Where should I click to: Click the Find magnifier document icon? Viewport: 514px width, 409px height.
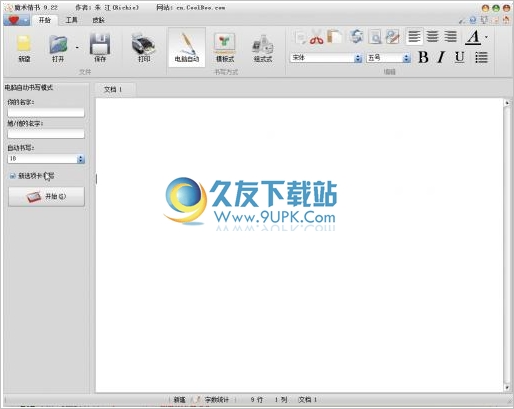pyautogui.click(x=375, y=37)
